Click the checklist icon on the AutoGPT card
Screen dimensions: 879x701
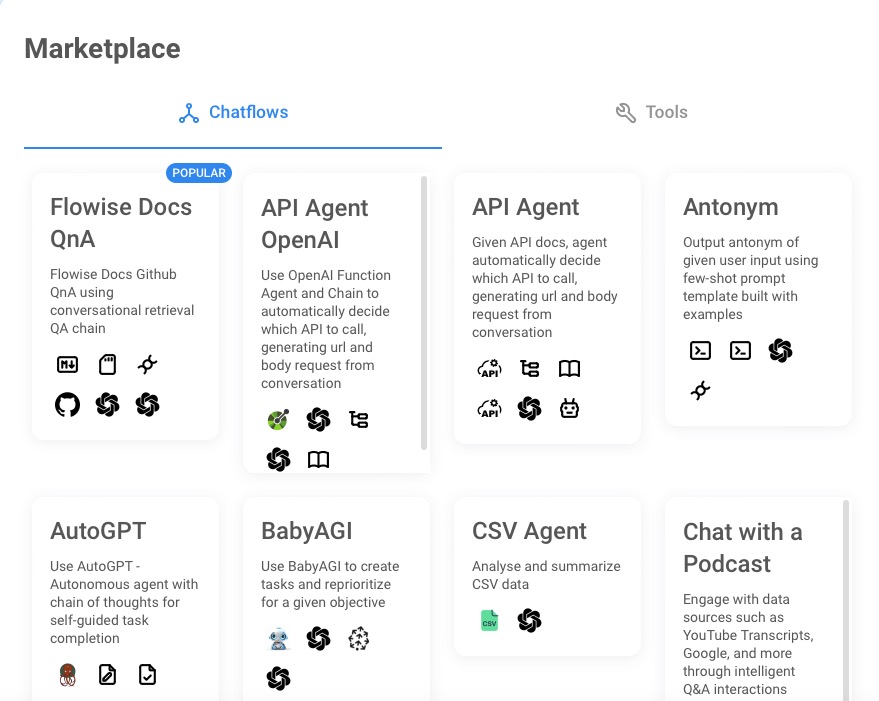point(146,674)
